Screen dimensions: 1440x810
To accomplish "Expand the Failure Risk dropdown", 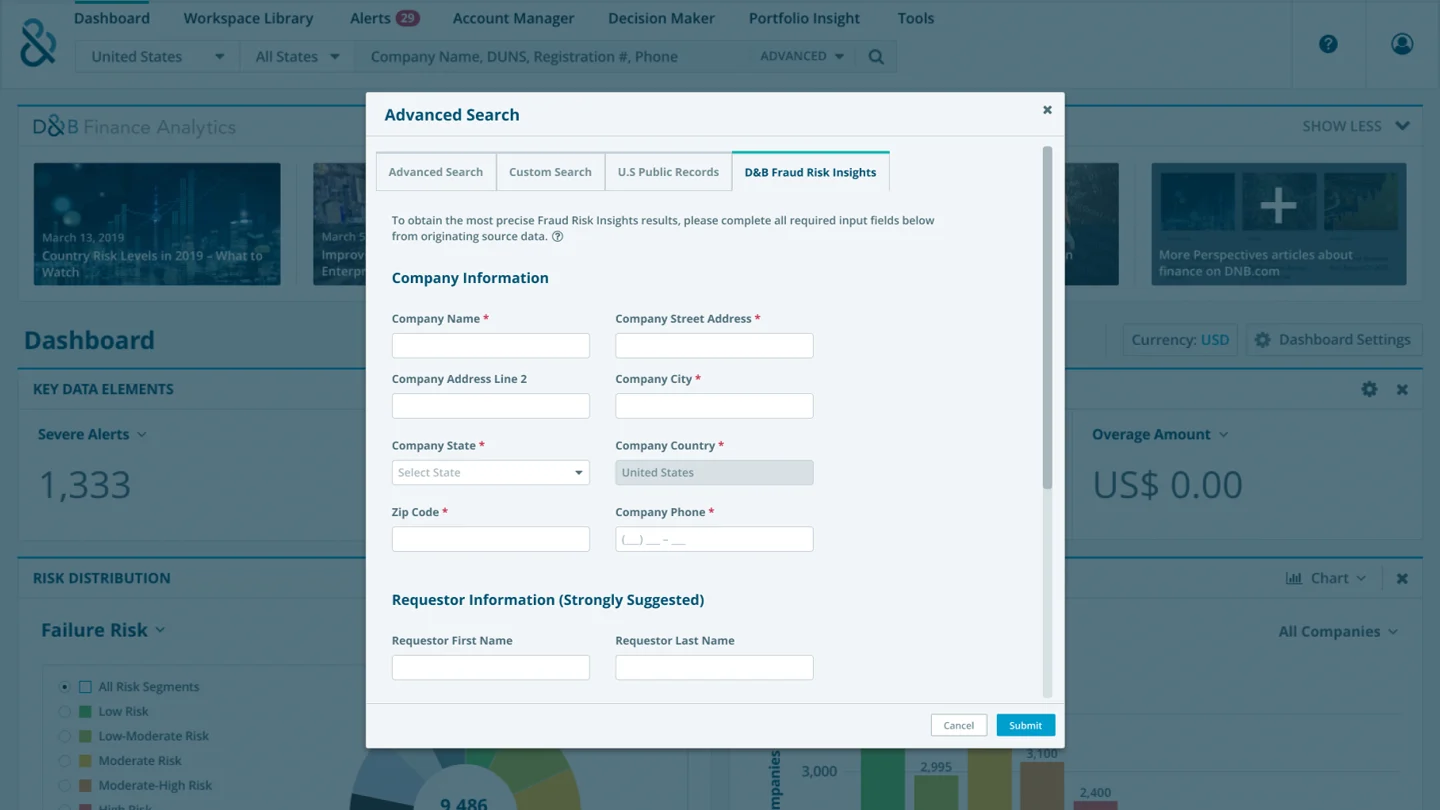I will pos(103,630).
